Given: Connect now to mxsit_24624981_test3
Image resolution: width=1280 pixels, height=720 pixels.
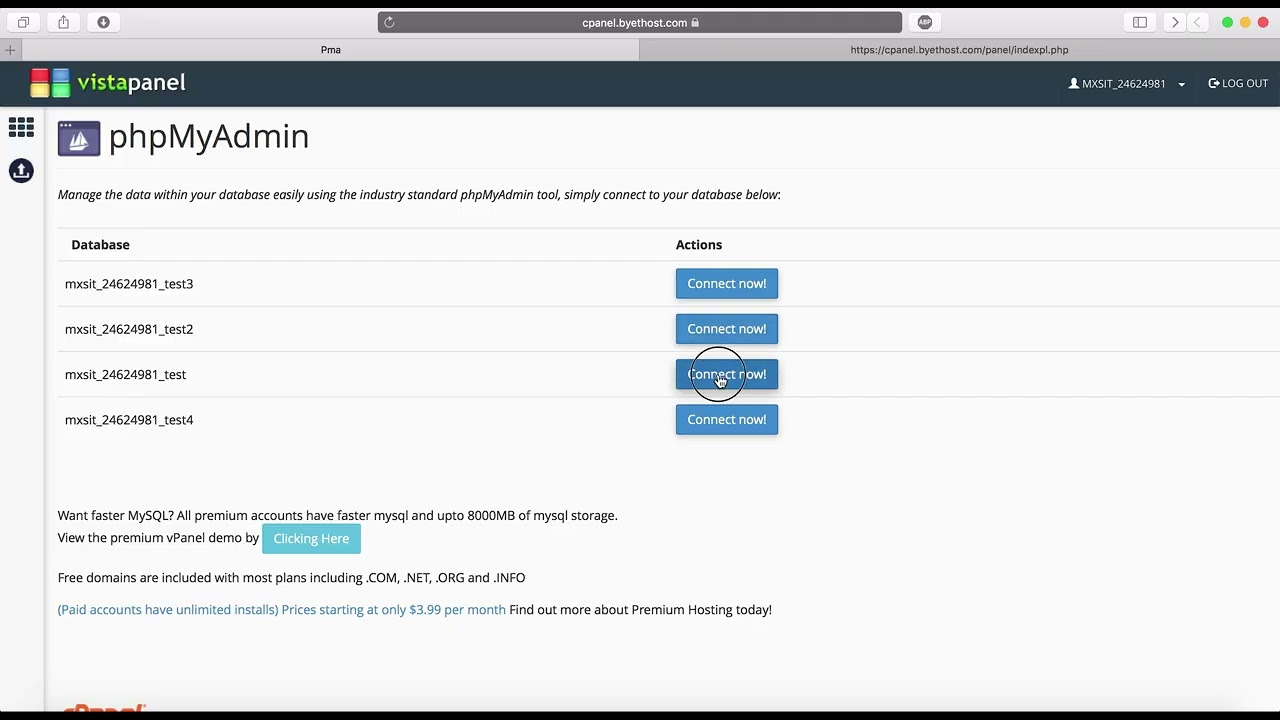Looking at the screenshot, I should click(x=727, y=284).
